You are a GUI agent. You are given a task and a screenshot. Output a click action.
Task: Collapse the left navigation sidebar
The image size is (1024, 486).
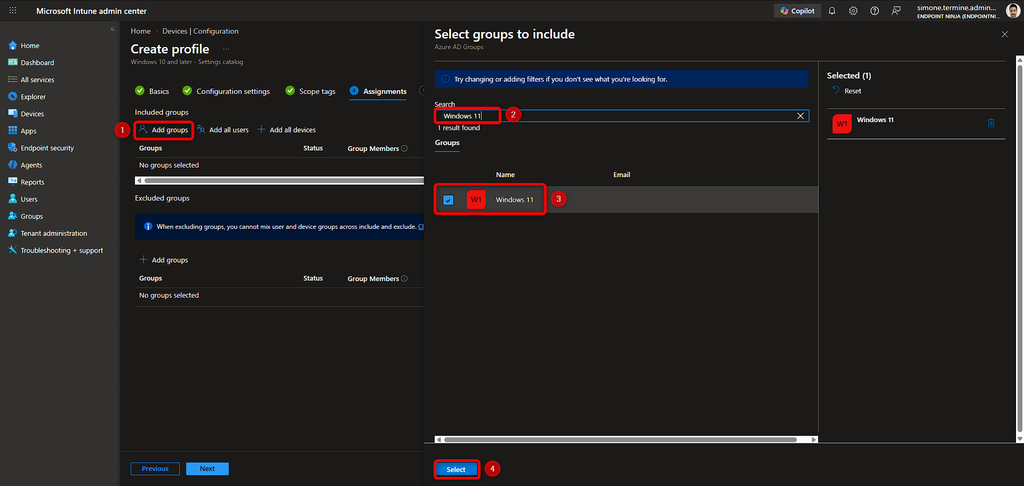(112, 29)
